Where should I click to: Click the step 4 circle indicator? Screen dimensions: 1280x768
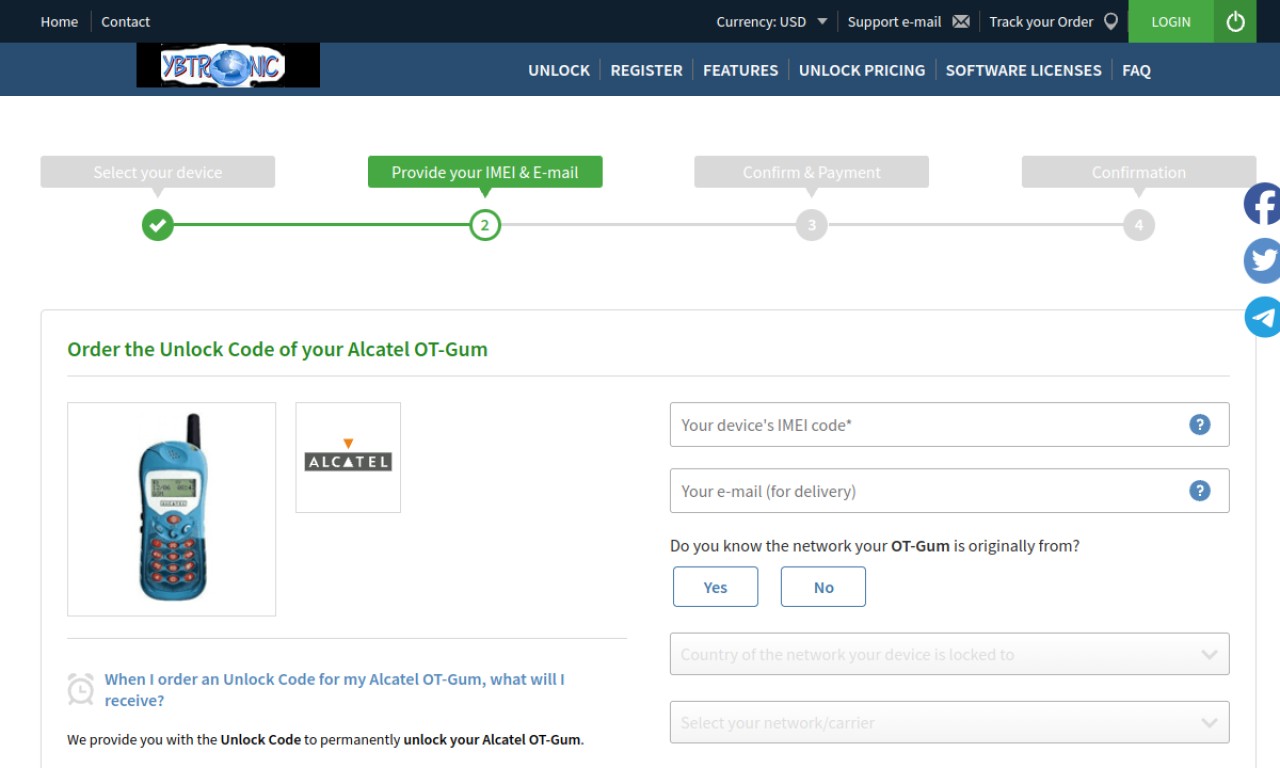[x=1139, y=225]
